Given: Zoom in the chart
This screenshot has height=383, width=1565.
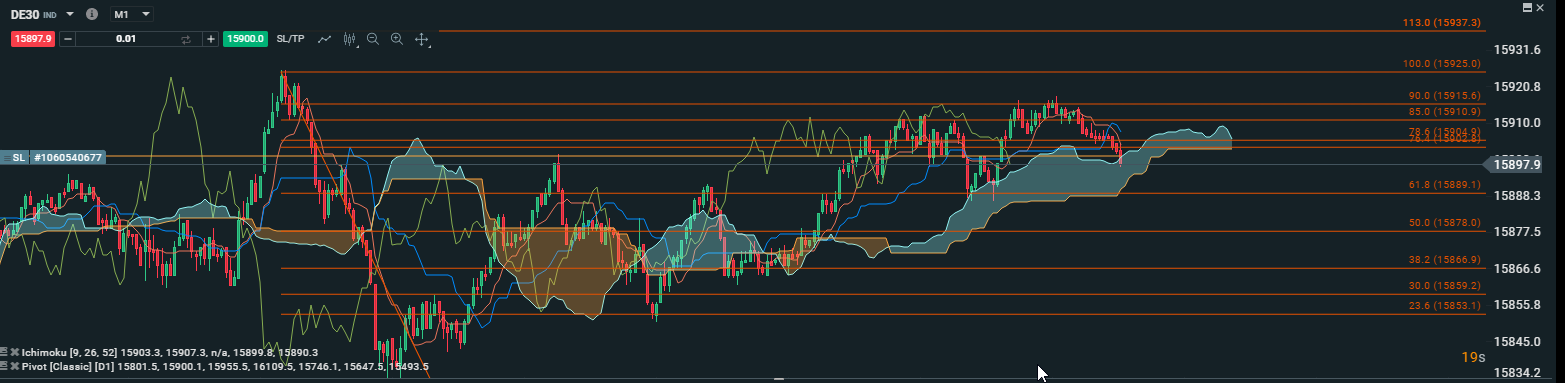Looking at the screenshot, I should 397,39.
